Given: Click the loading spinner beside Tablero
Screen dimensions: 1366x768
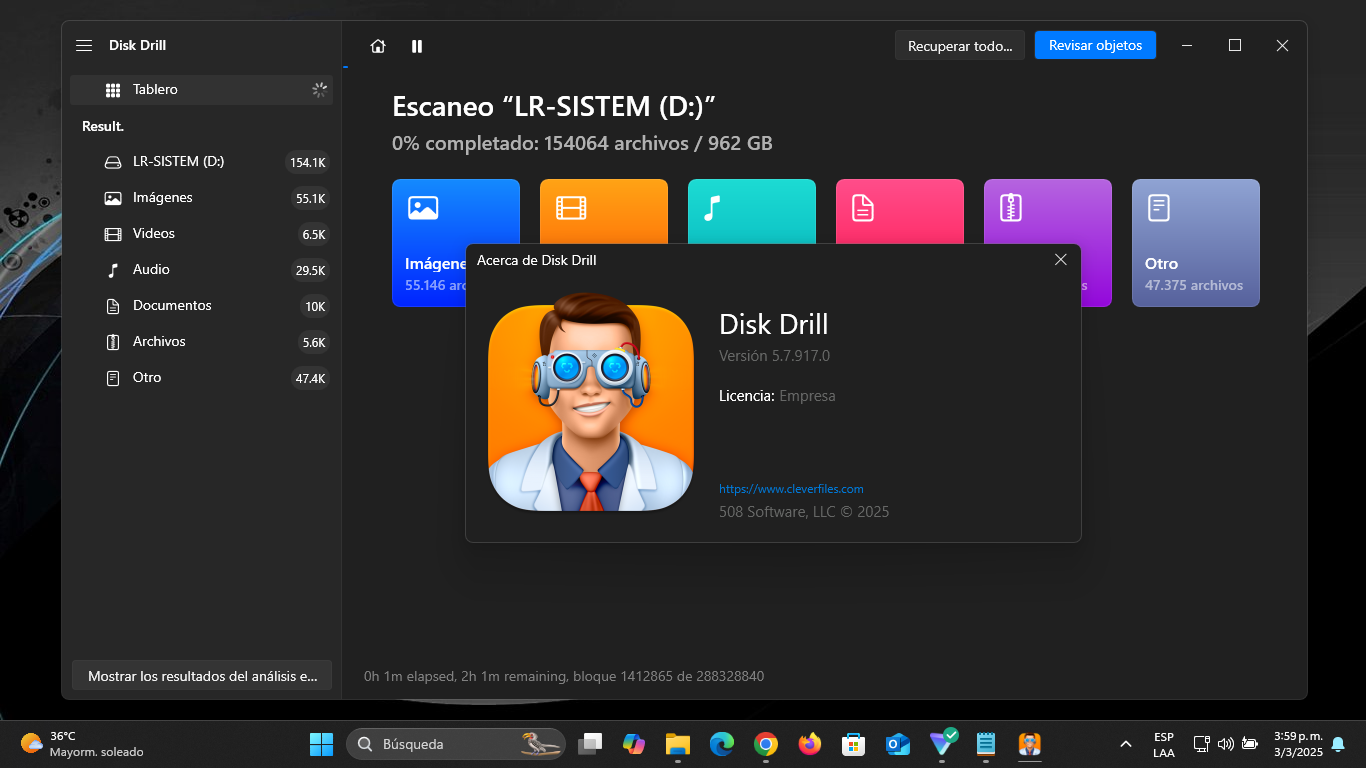Looking at the screenshot, I should [x=319, y=90].
